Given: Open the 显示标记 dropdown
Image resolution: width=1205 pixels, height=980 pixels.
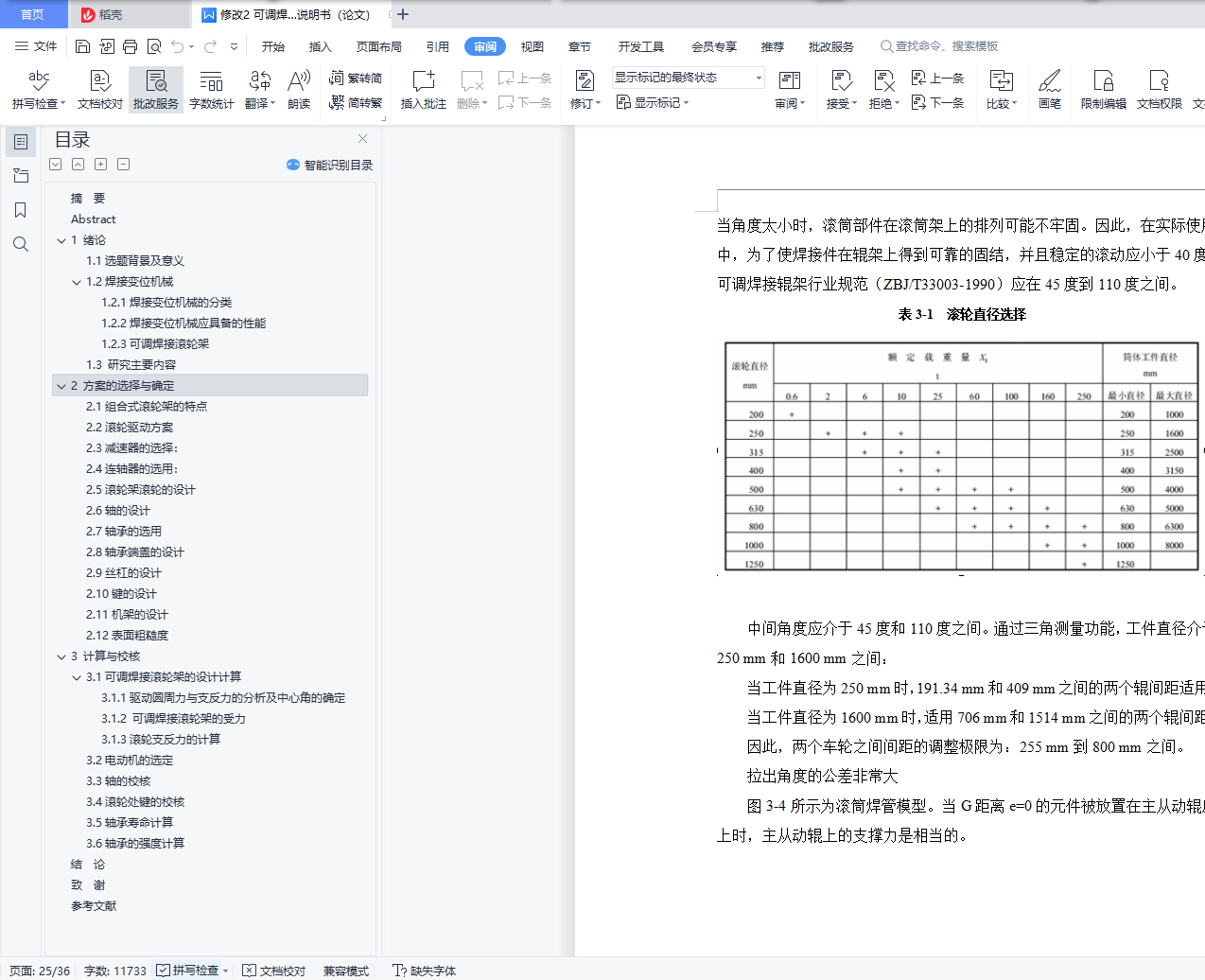Looking at the screenshot, I should [653, 102].
